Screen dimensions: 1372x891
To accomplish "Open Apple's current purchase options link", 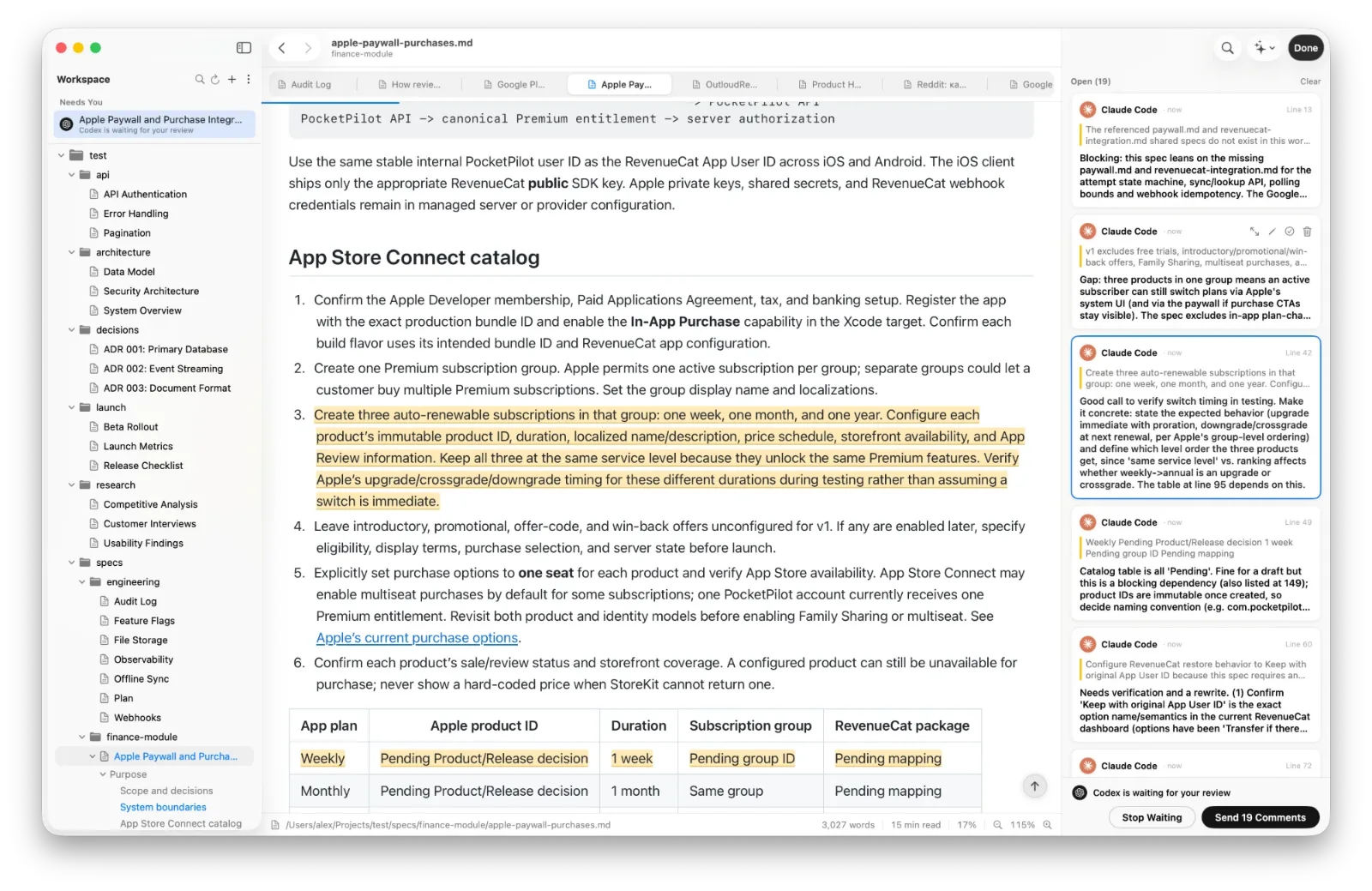I will [x=417, y=638].
